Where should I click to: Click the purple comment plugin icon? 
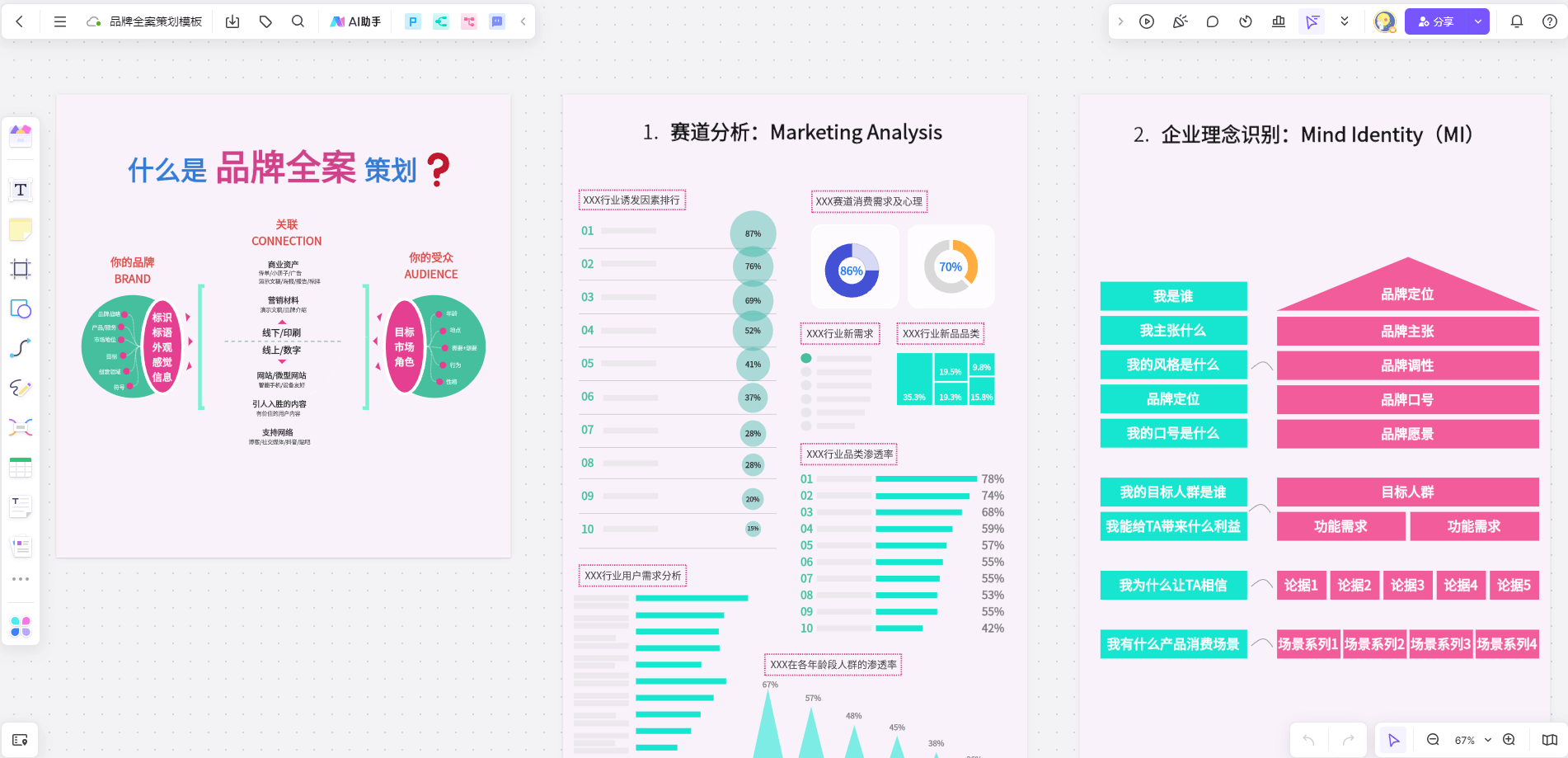click(497, 21)
